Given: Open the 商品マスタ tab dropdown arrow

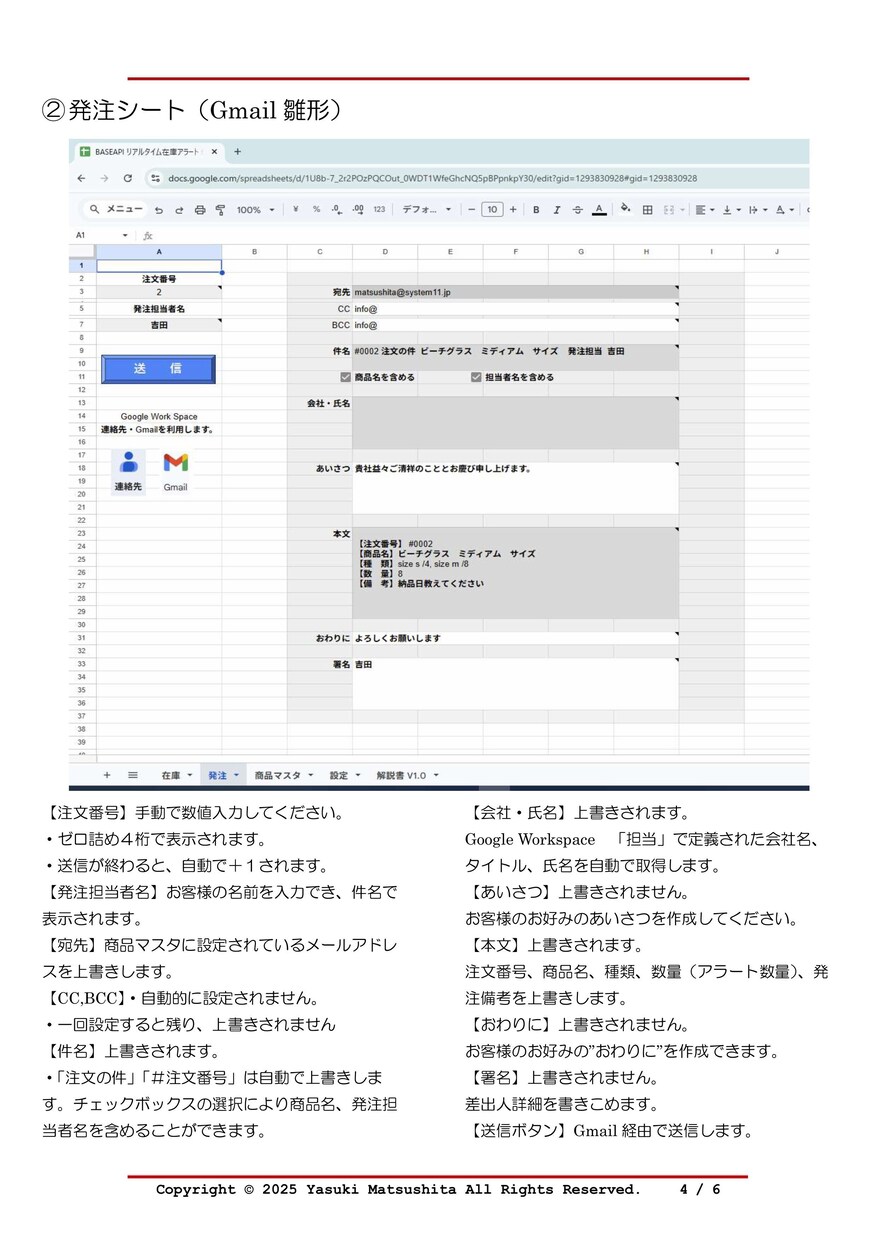Looking at the screenshot, I should (310, 775).
